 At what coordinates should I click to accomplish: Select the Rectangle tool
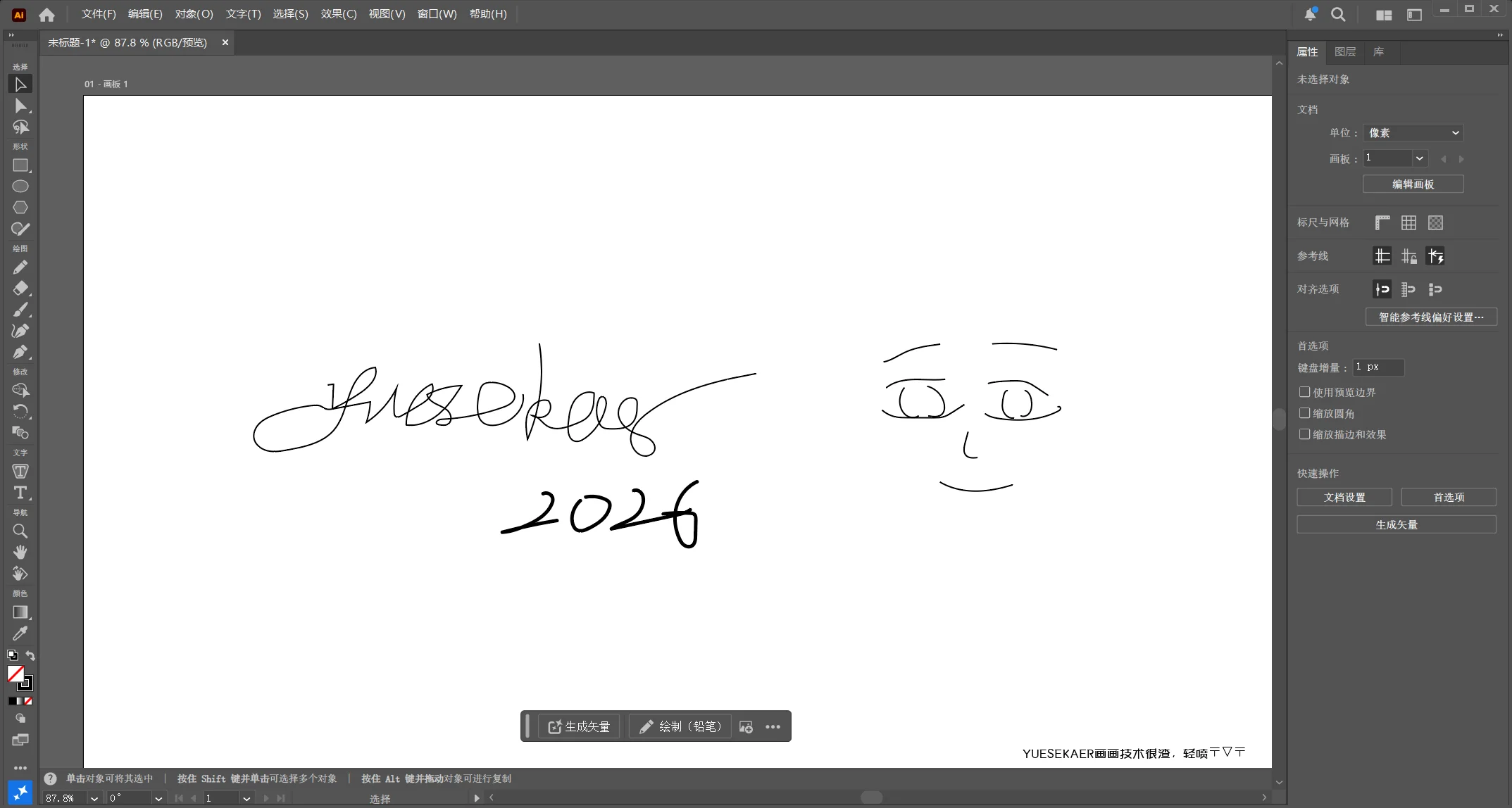(x=20, y=165)
